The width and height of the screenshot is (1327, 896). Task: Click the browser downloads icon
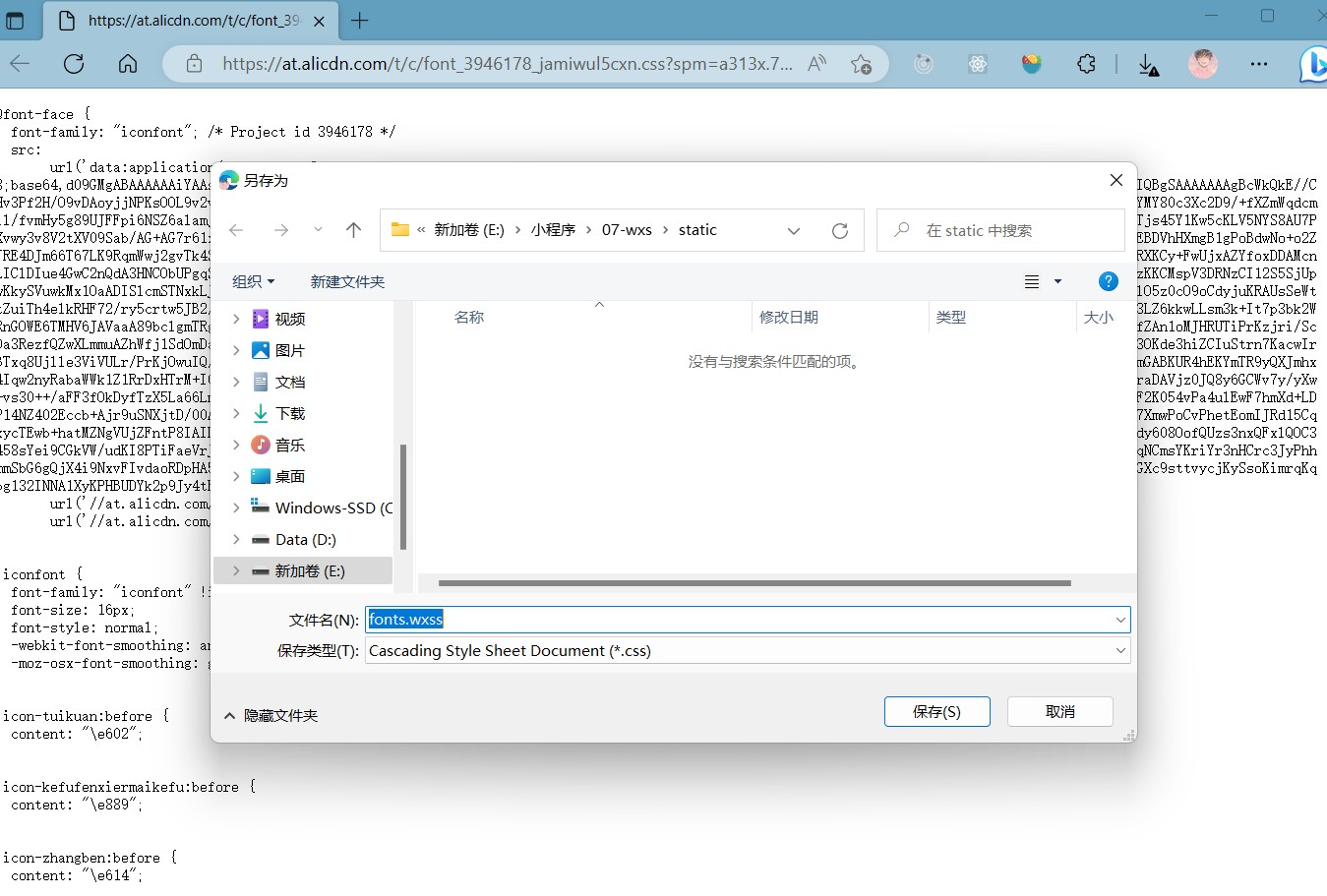coord(1148,65)
